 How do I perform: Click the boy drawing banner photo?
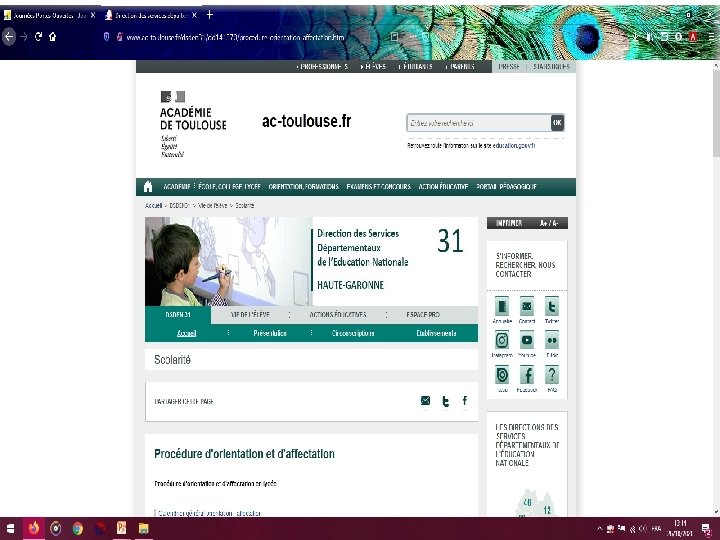pyautogui.click(x=229, y=261)
